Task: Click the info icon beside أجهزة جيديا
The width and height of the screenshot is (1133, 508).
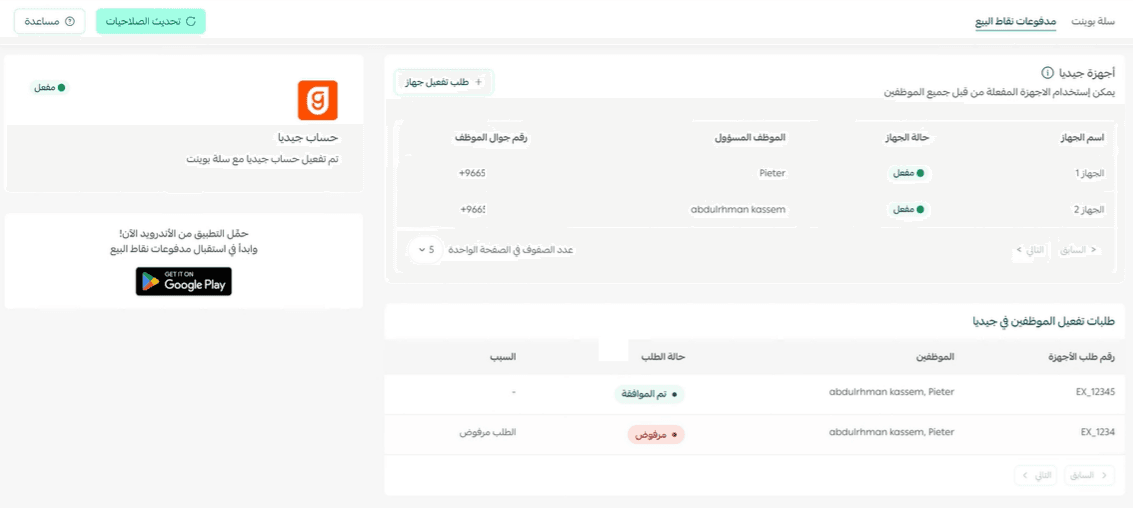Action: tap(1046, 73)
